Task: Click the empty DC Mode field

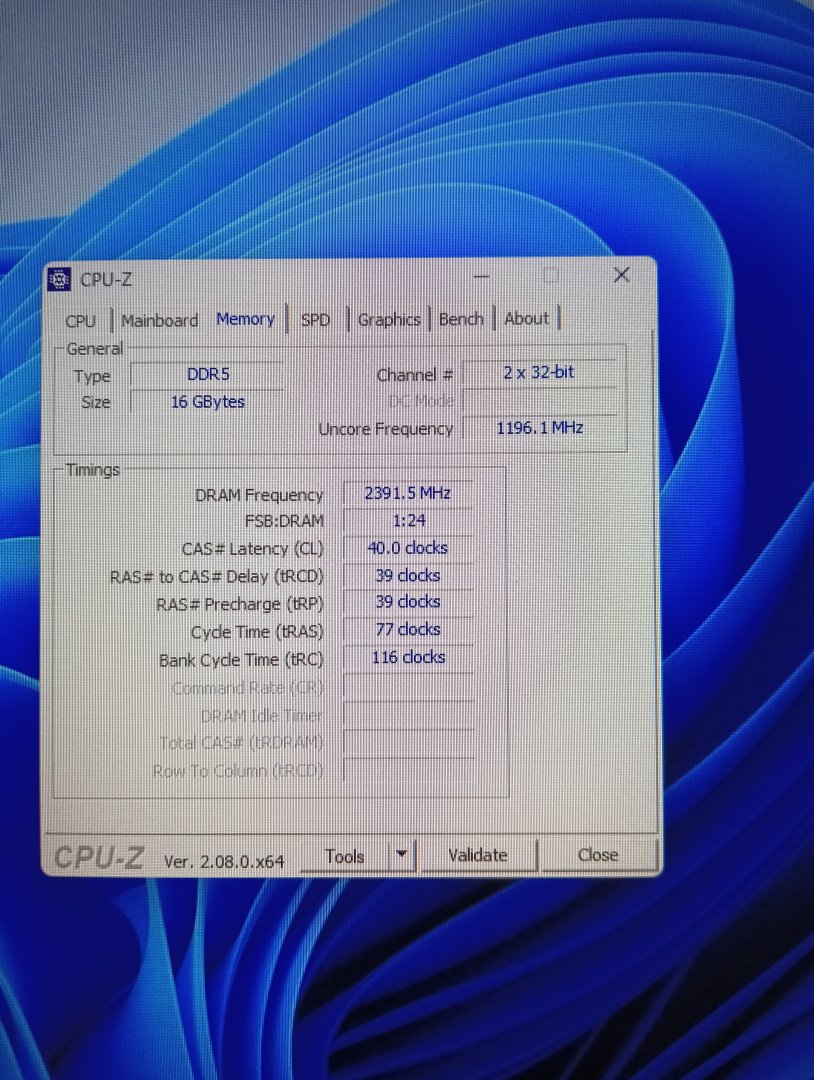Action: click(539, 401)
